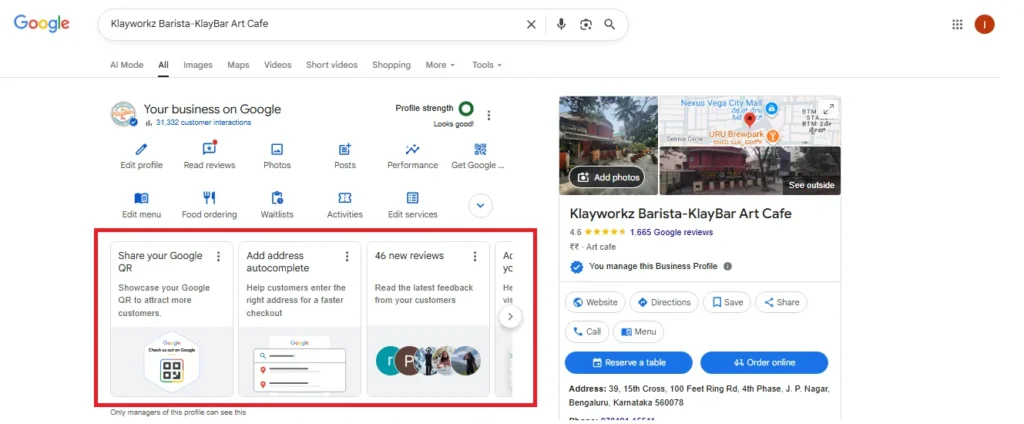Viewport: 1024px width, 424px height.
Task: Open the Performance chart icon
Action: click(x=412, y=149)
